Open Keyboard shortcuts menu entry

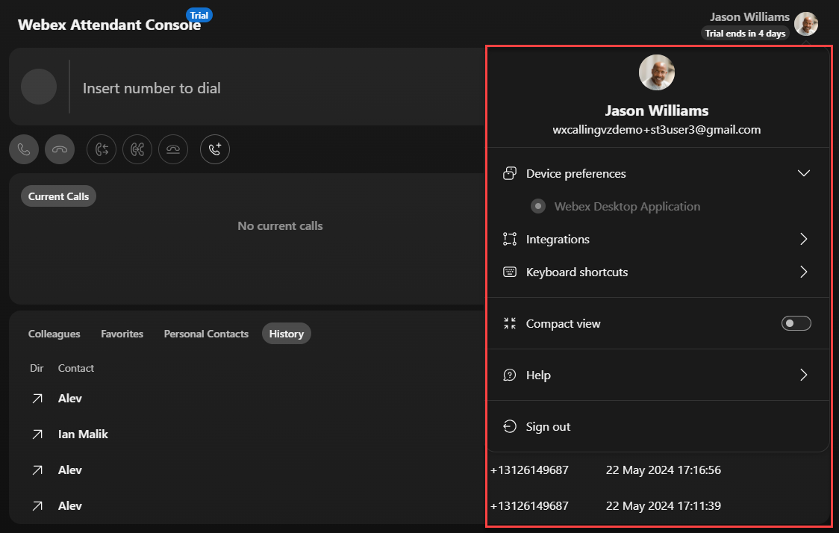(657, 272)
